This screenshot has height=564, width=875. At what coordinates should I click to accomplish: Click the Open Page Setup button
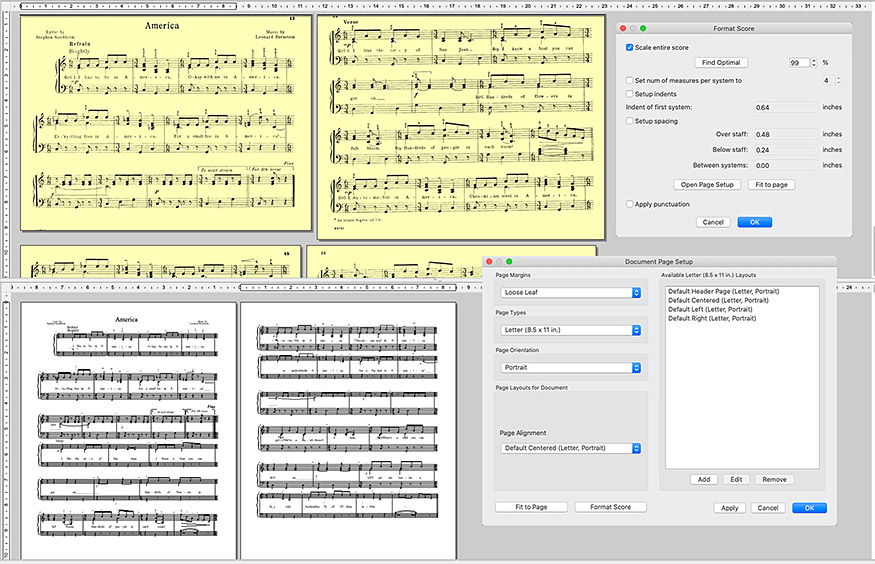pos(707,184)
